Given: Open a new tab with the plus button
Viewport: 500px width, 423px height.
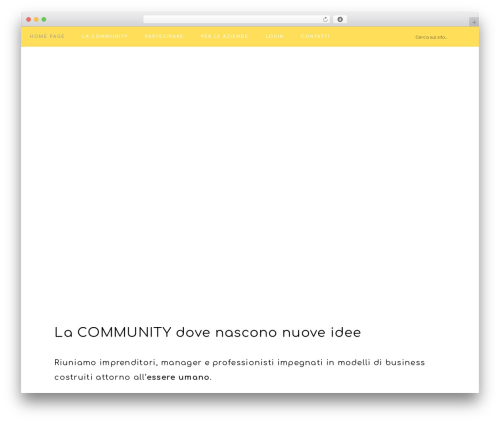Looking at the screenshot, I should [x=474, y=22].
